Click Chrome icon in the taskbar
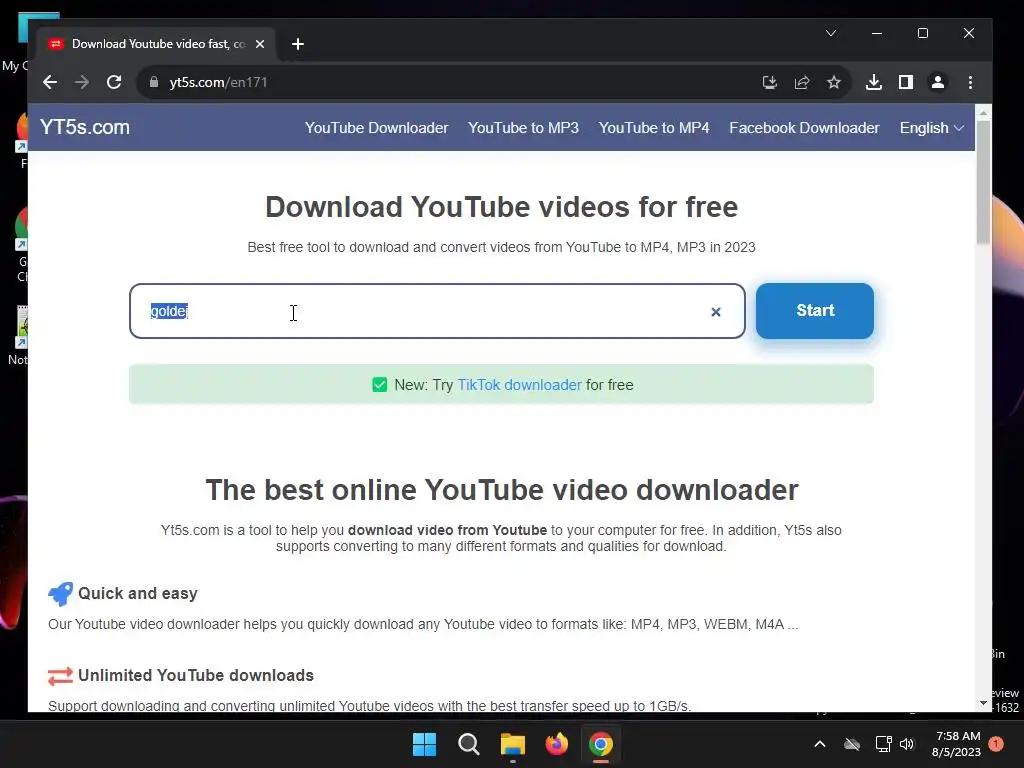The height and width of the screenshot is (768, 1024). tap(601, 744)
